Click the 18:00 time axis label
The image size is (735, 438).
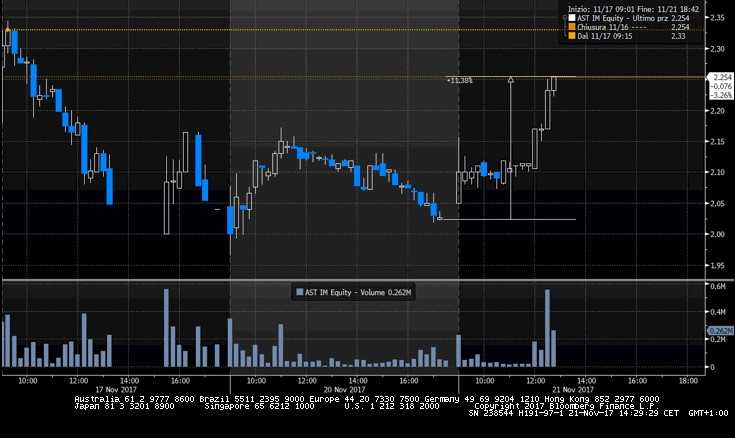click(688, 381)
